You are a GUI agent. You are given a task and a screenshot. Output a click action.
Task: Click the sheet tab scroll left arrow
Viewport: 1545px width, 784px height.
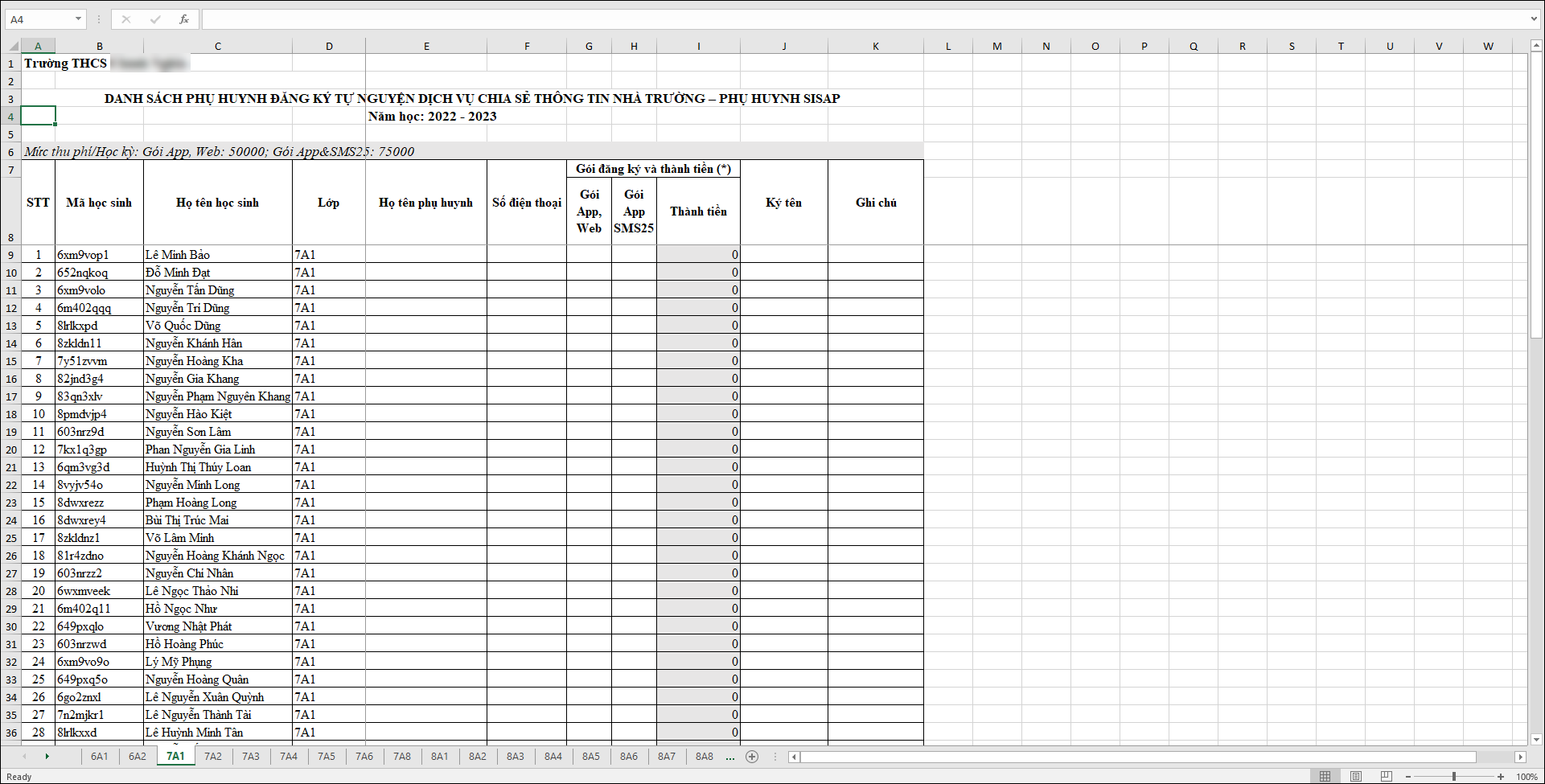click(24, 757)
